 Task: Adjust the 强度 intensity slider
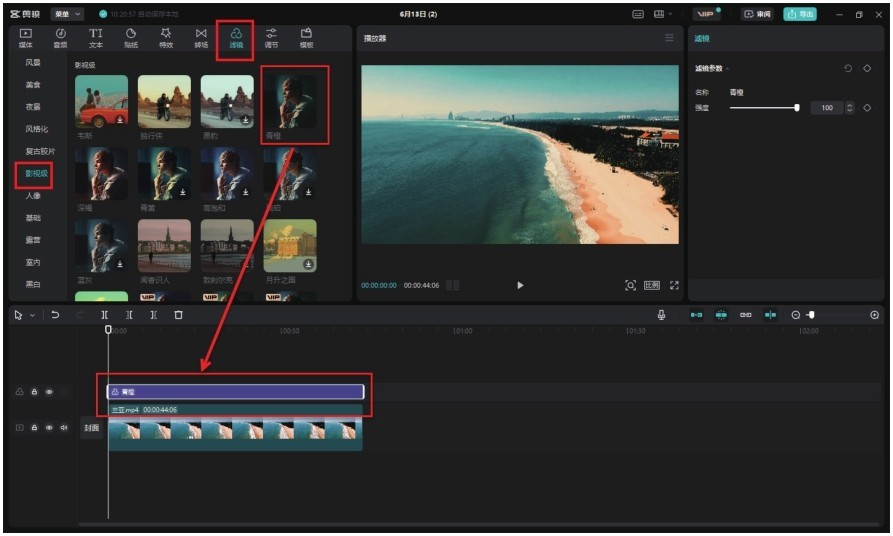click(765, 108)
